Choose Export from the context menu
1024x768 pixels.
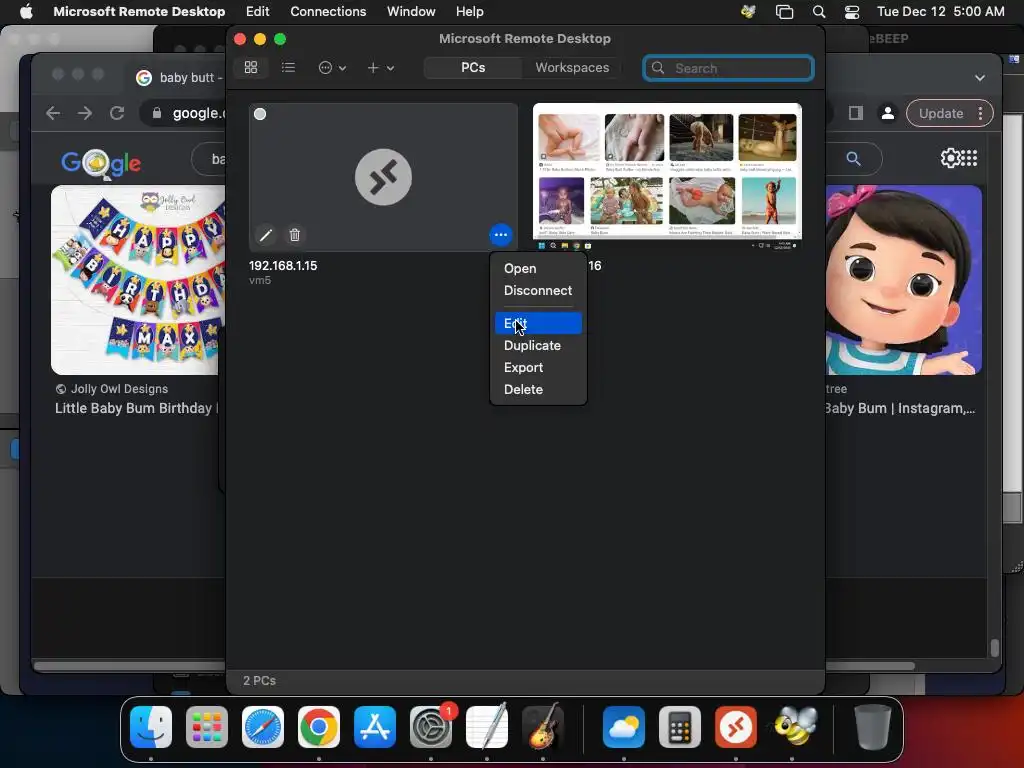pyautogui.click(x=523, y=368)
